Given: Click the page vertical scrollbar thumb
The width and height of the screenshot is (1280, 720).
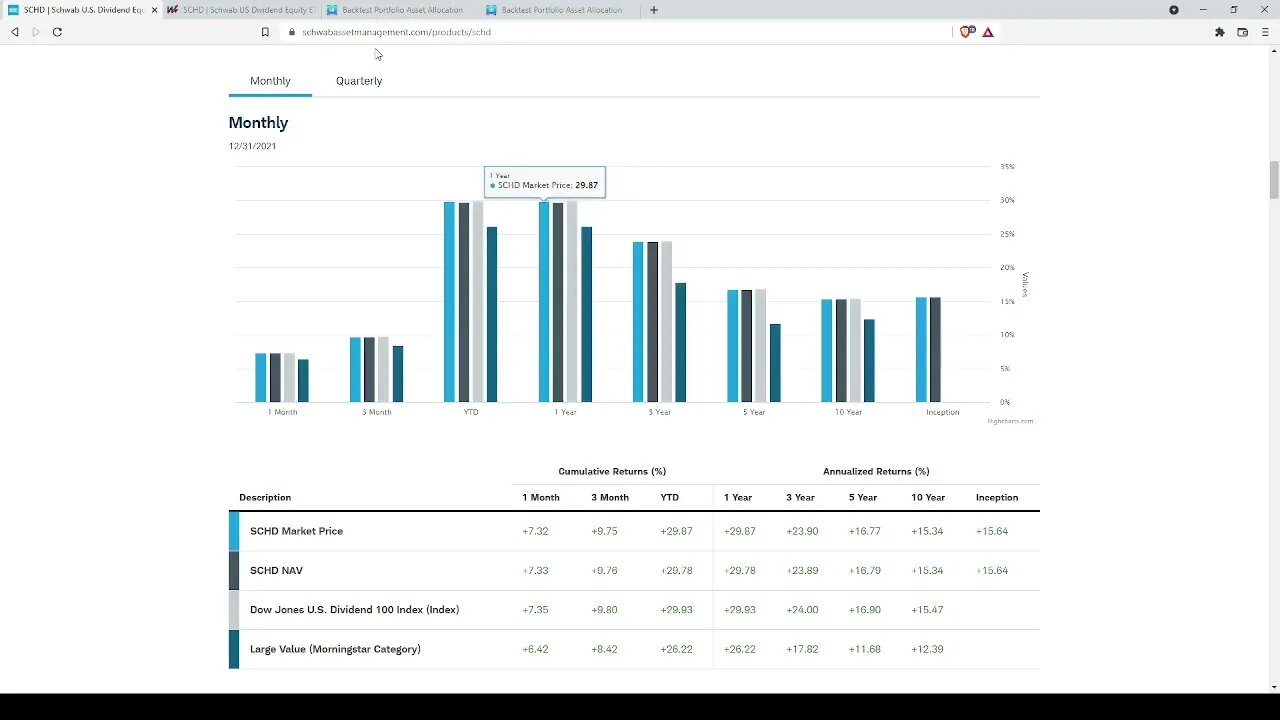Looking at the screenshot, I should point(1274,180).
